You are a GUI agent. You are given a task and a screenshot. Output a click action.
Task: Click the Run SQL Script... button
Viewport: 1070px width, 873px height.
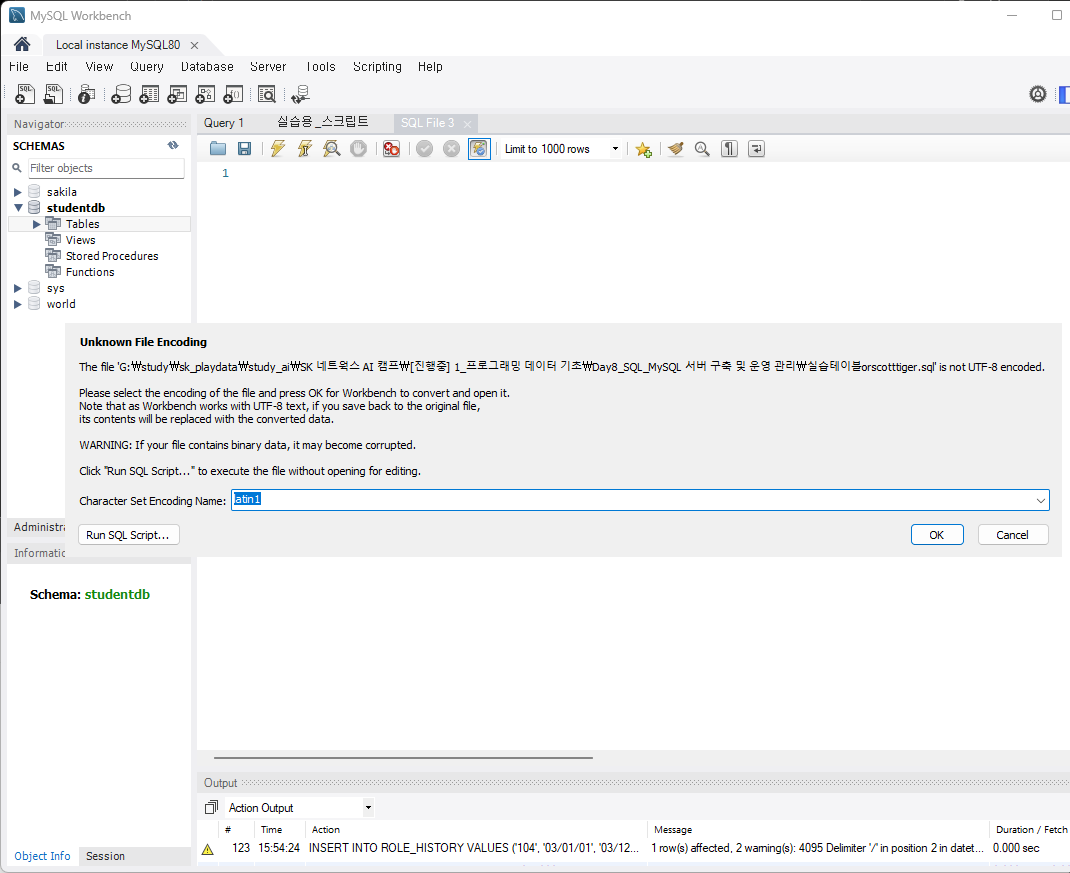(x=128, y=534)
